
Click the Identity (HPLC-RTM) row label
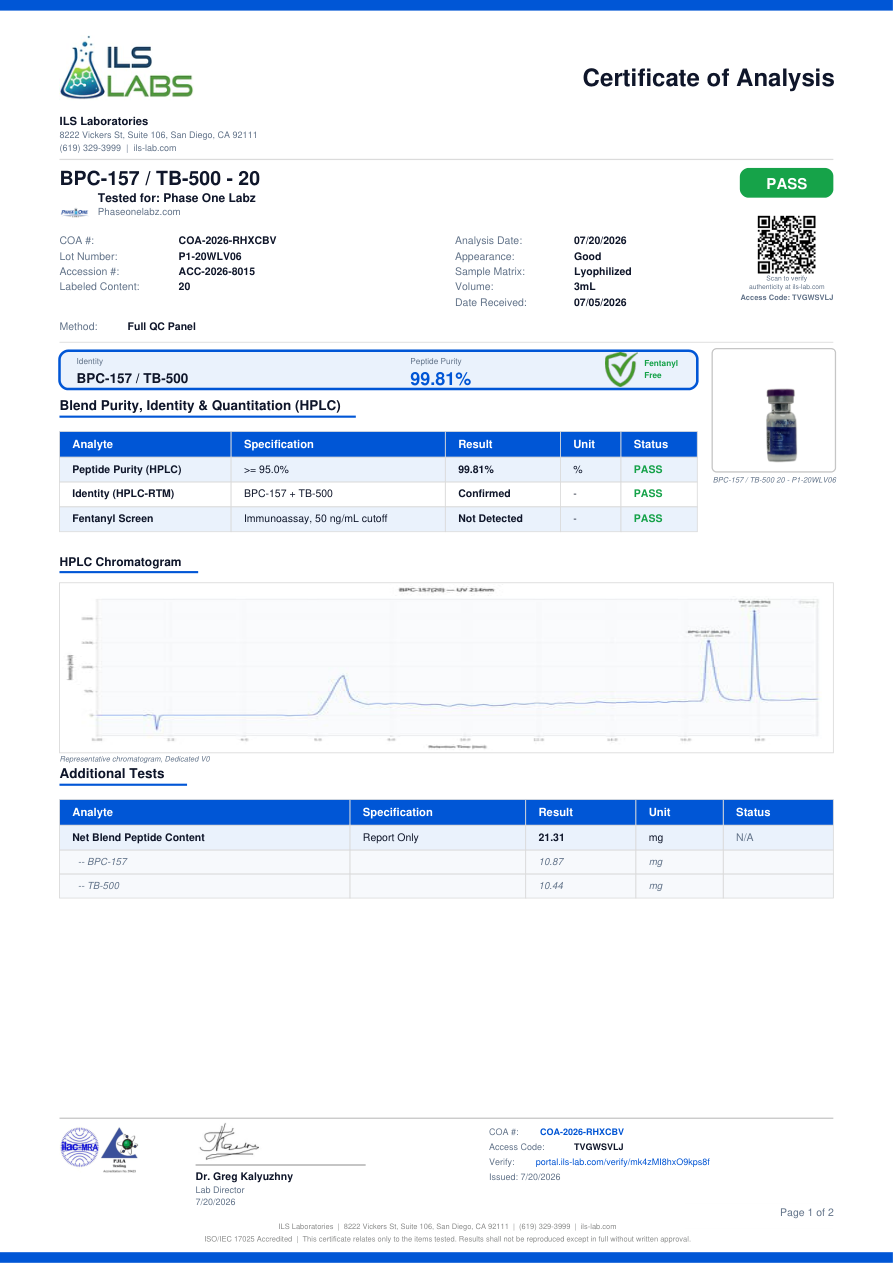121,494
